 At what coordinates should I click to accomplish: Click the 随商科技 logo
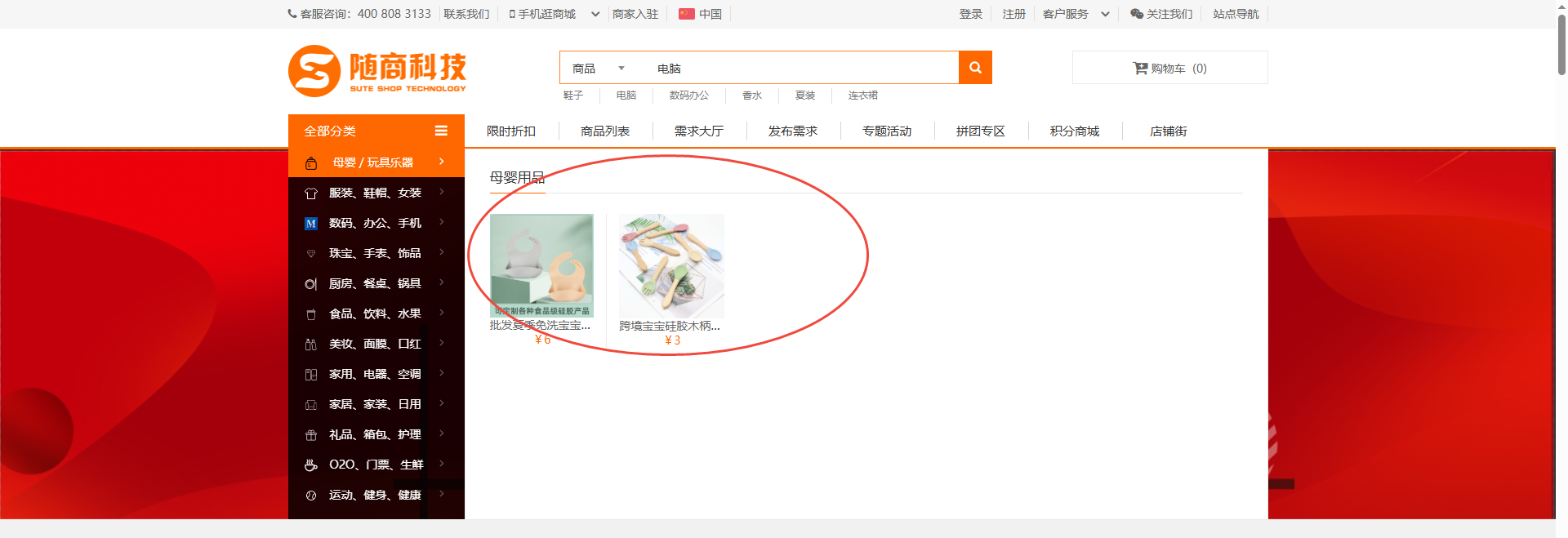pos(377,71)
